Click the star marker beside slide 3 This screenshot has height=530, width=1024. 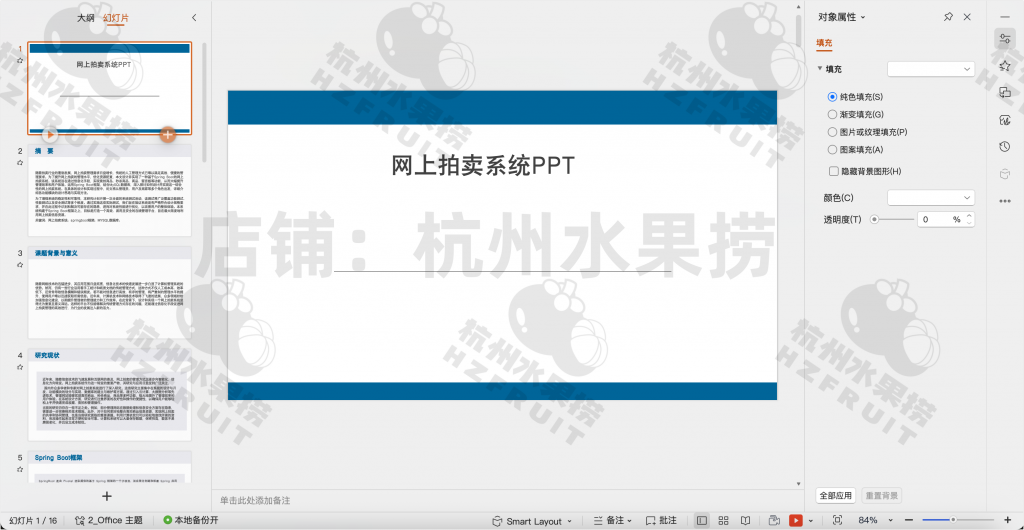click(x=20, y=264)
